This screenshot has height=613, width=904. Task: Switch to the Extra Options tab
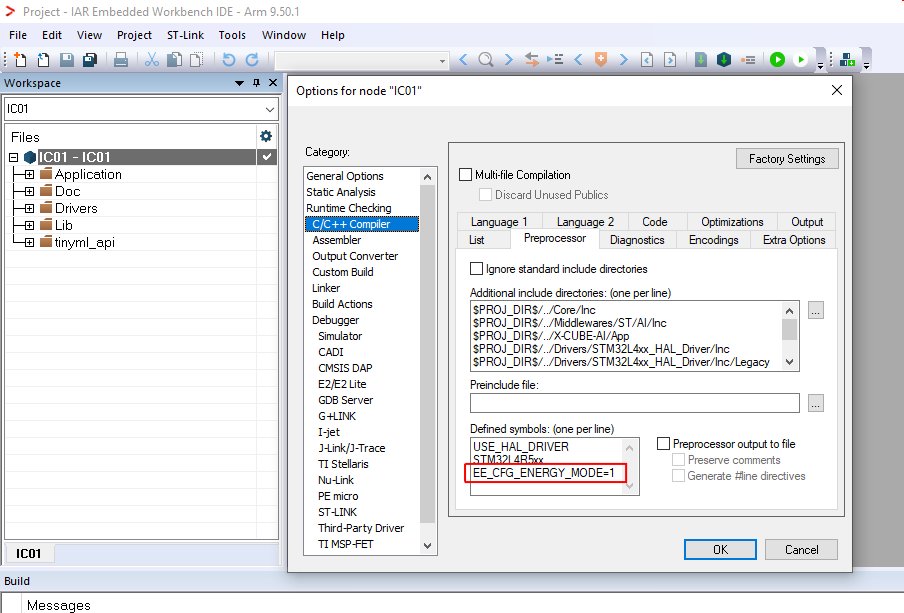[x=794, y=240]
